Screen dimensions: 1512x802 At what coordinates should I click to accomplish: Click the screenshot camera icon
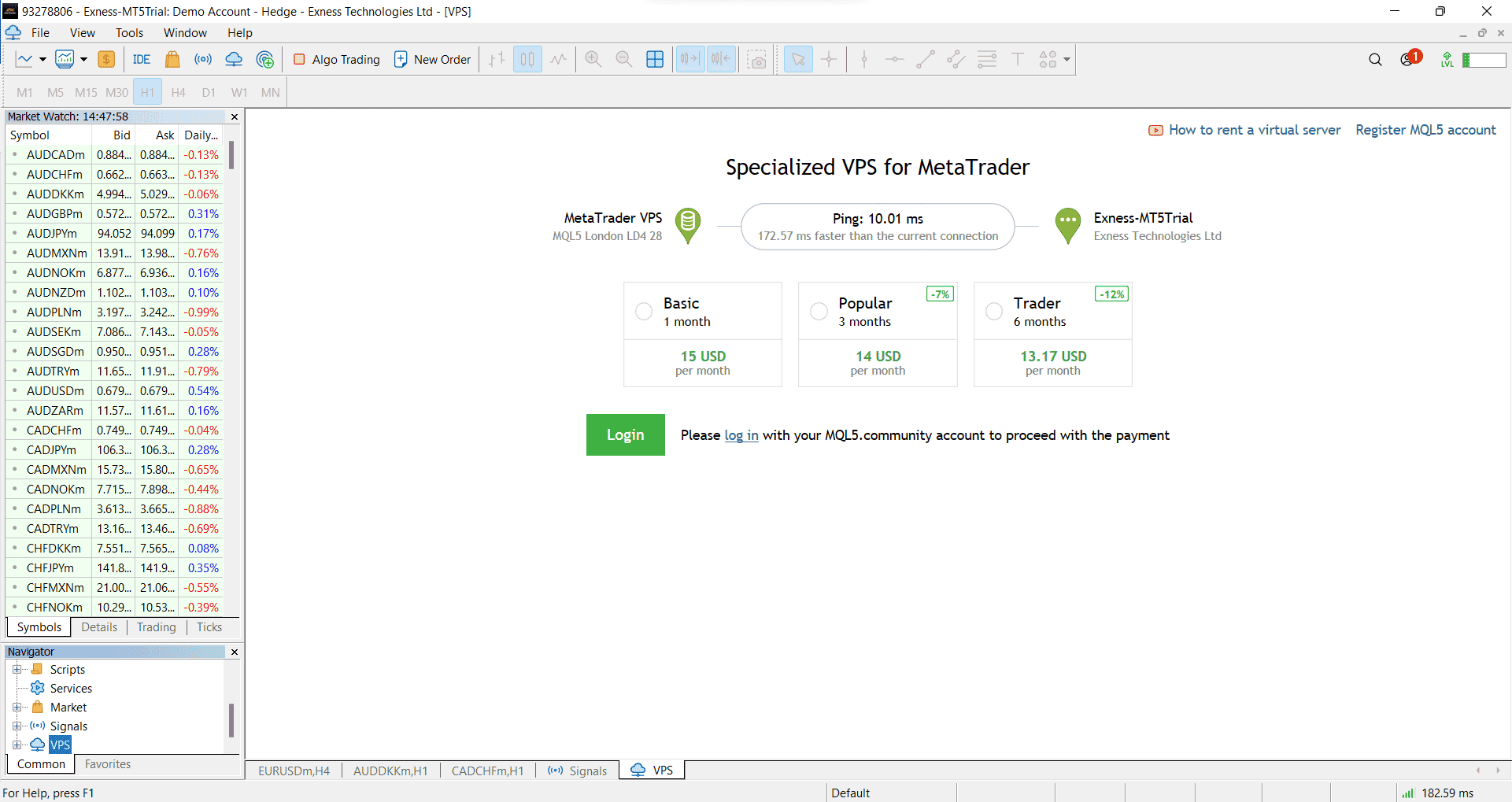[x=757, y=59]
